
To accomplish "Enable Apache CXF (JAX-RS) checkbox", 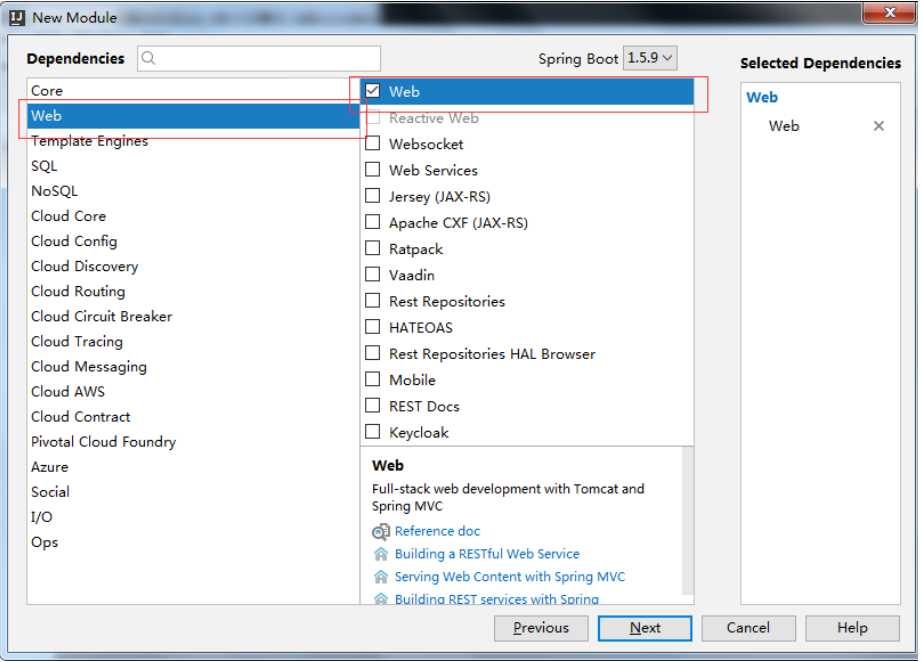I will (x=372, y=222).
